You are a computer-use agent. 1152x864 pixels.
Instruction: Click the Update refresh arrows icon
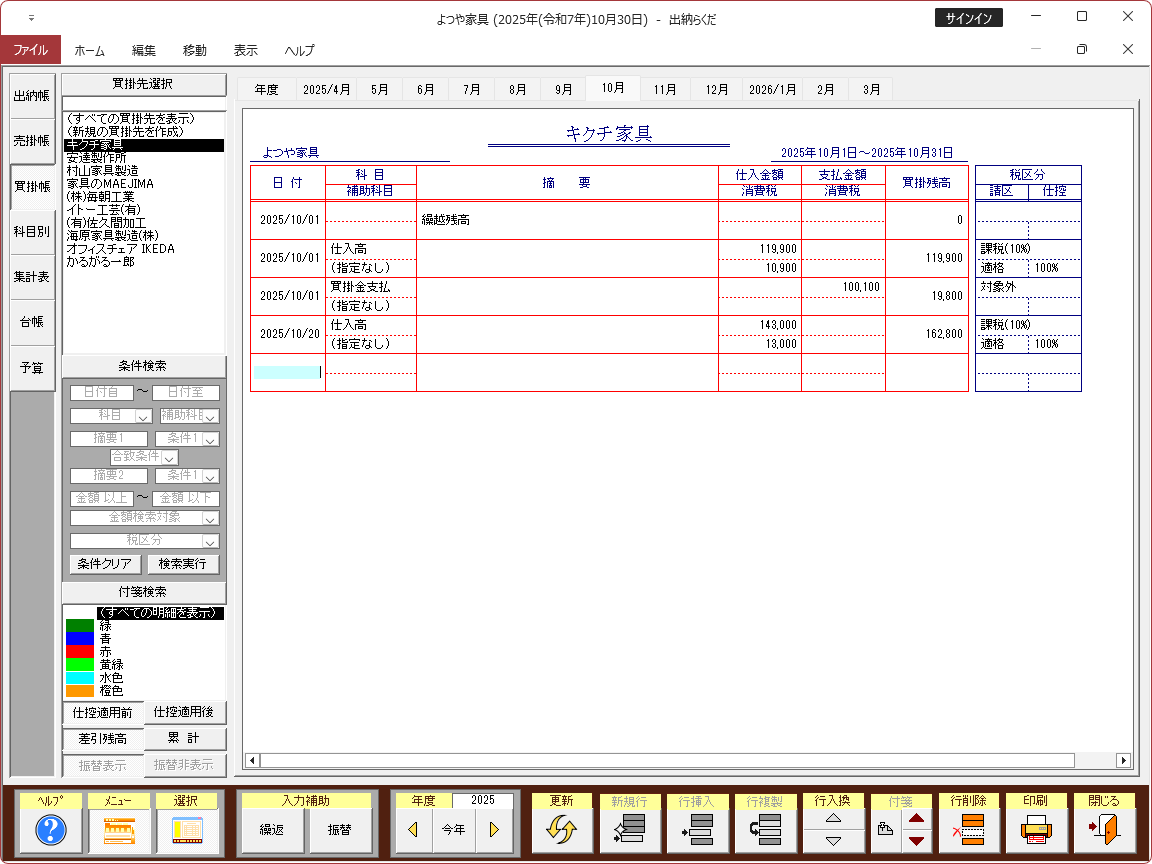562,830
